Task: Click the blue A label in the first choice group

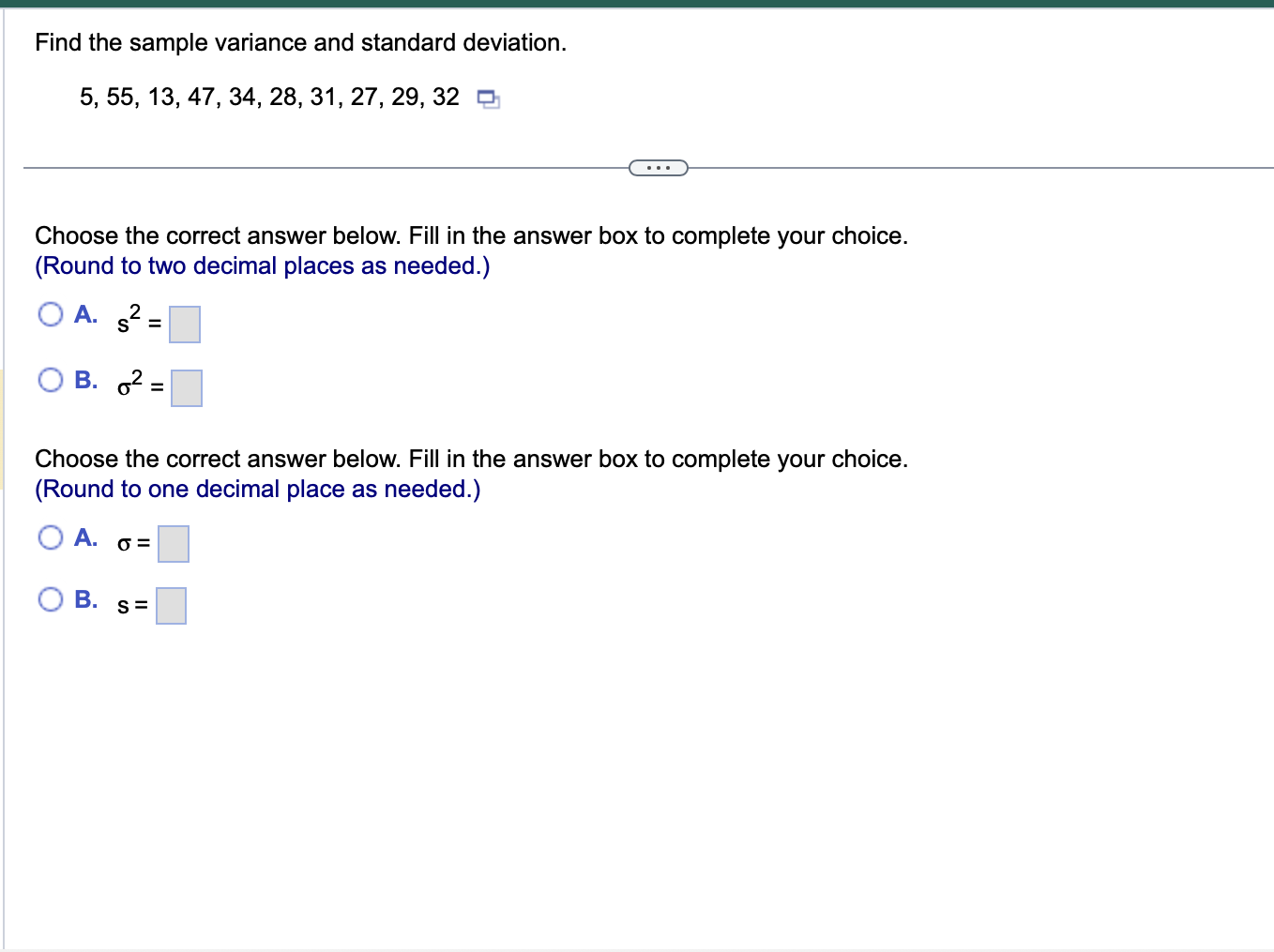Action: click(x=85, y=314)
